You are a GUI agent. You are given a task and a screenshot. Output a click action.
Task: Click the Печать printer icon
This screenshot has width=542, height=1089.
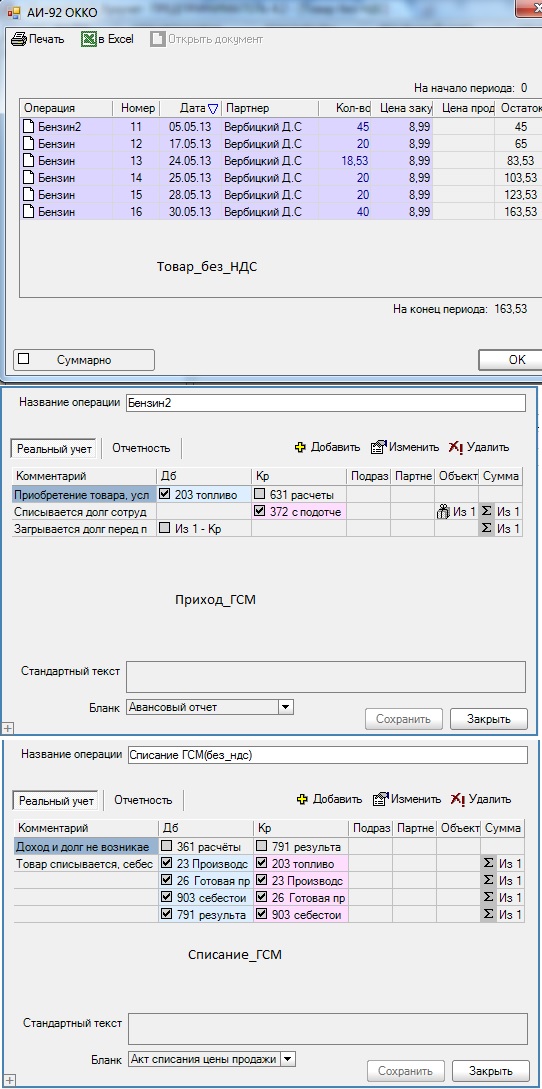point(19,40)
